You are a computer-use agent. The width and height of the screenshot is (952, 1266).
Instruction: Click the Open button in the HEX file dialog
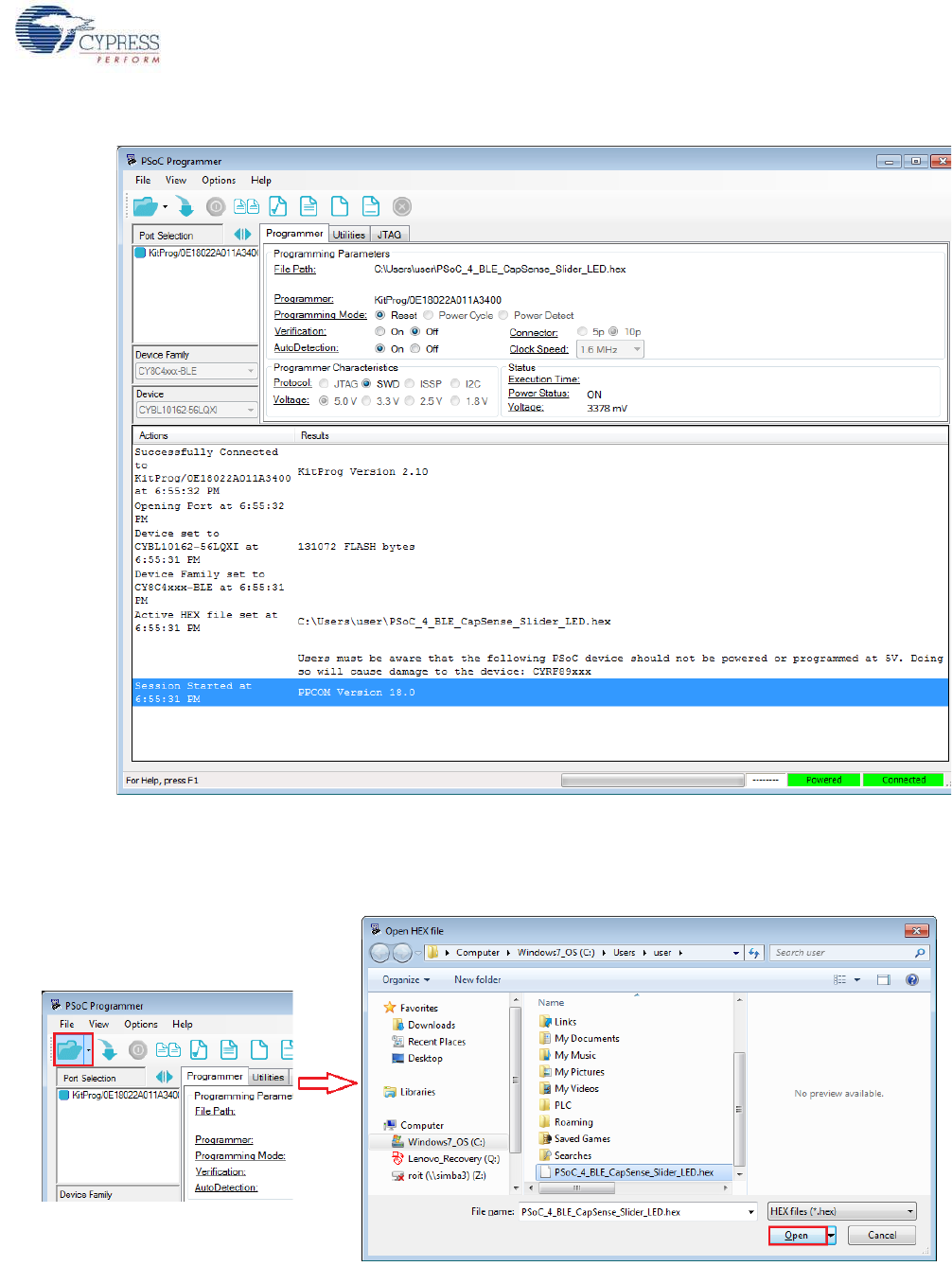[x=797, y=1236]
